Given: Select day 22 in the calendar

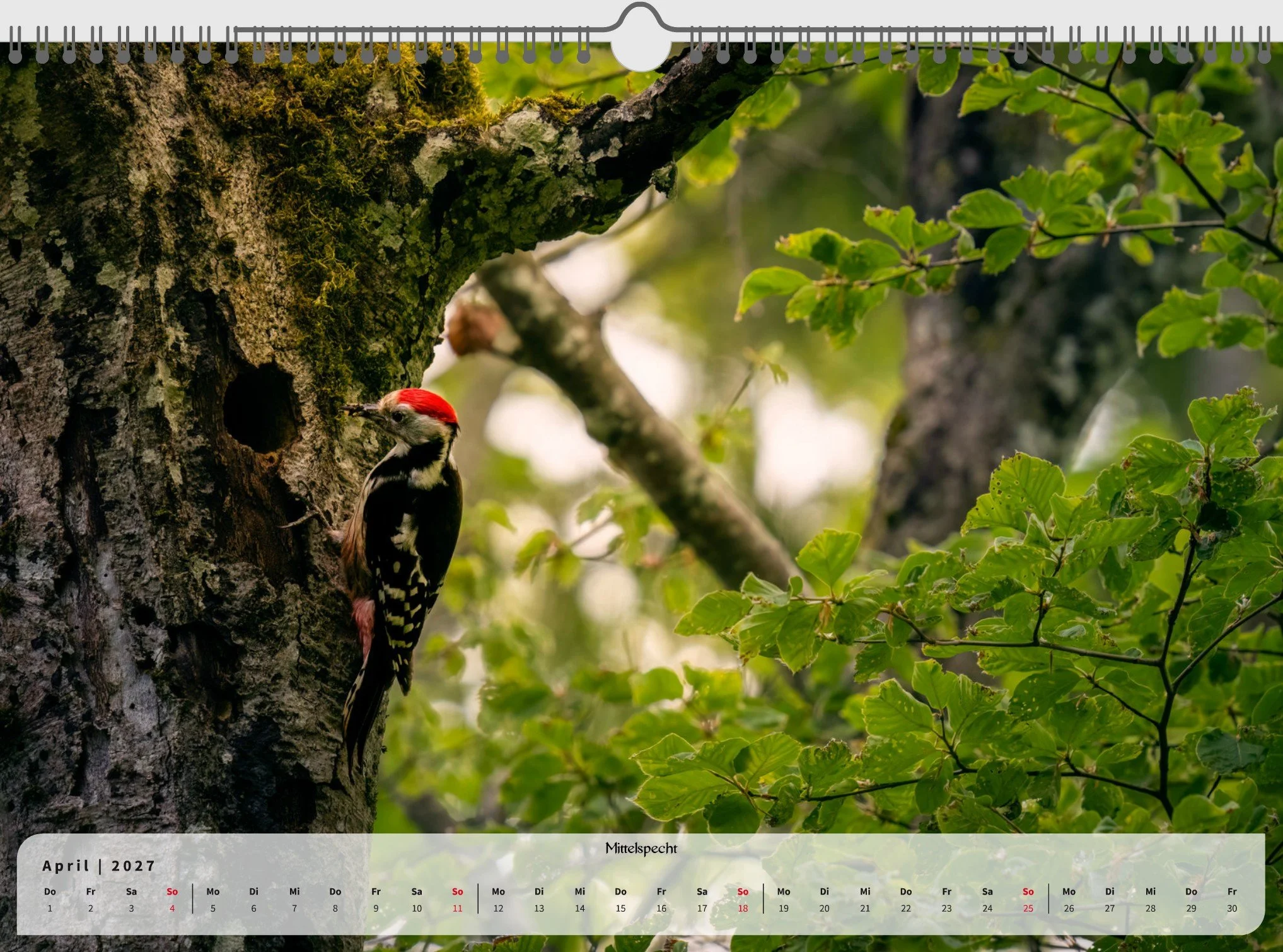Looking at the screenshot, I should pos(906,908).
